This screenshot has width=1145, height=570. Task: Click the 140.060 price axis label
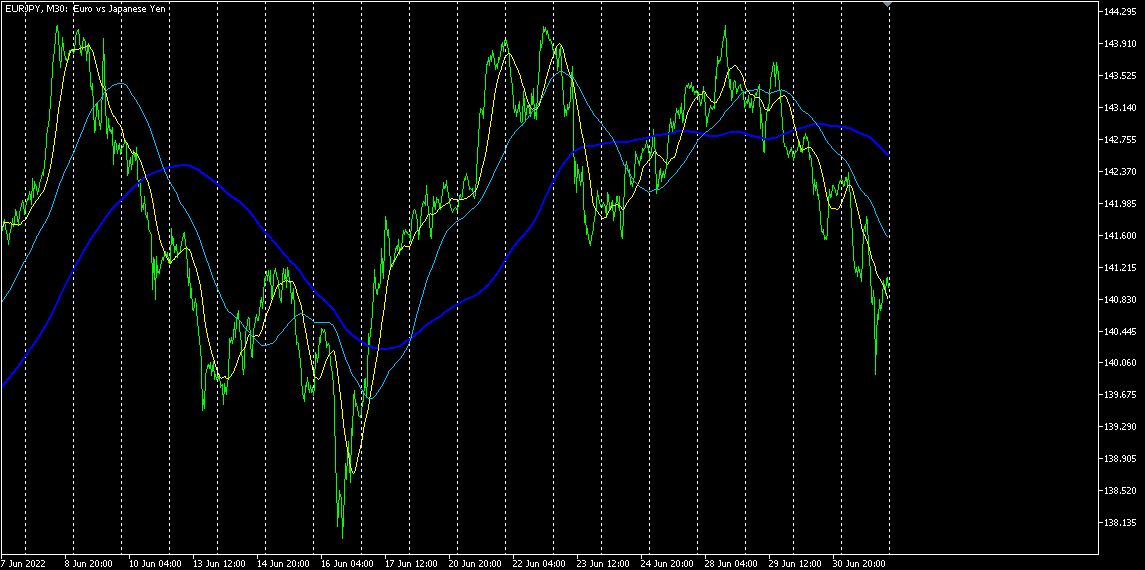pos(1121,363)
